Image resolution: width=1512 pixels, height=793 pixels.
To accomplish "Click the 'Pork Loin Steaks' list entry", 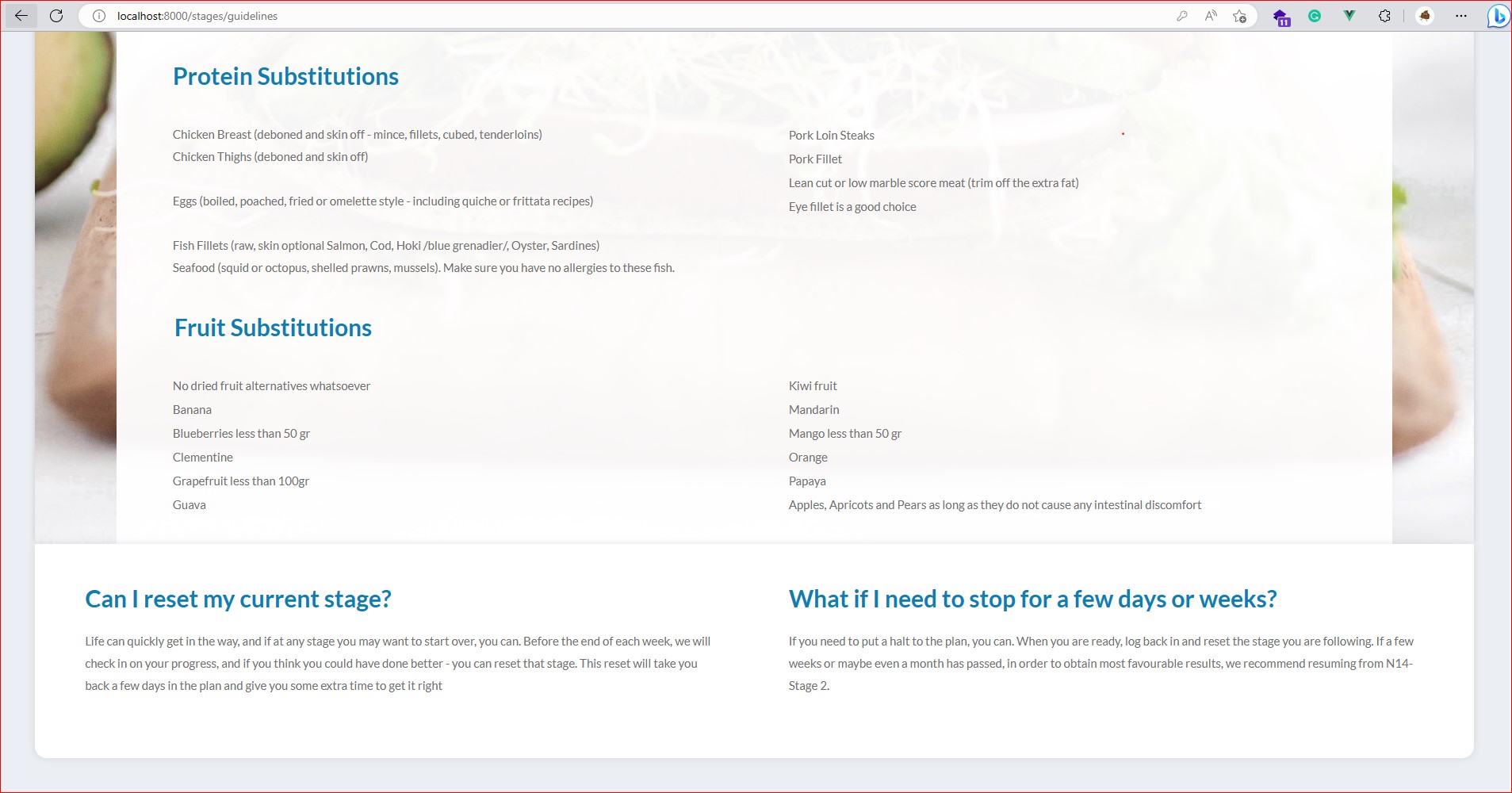I will 831,136.
